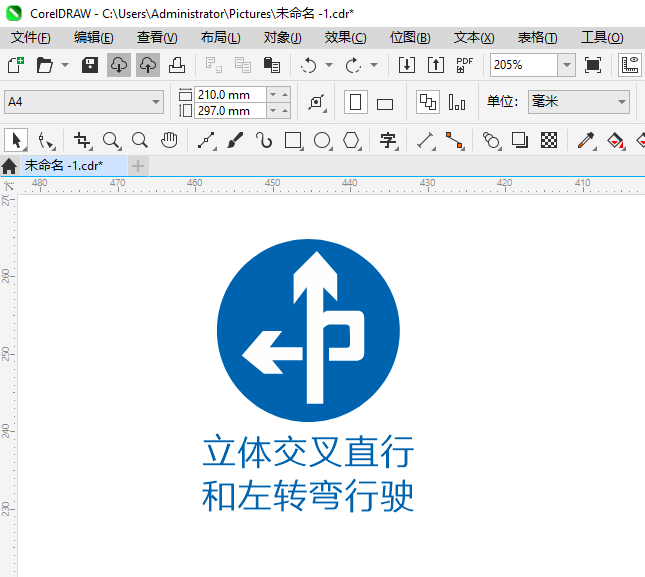Open the 位图(B) menu
The width and height of the screenshot is (645, 577).
pos(410,38)
